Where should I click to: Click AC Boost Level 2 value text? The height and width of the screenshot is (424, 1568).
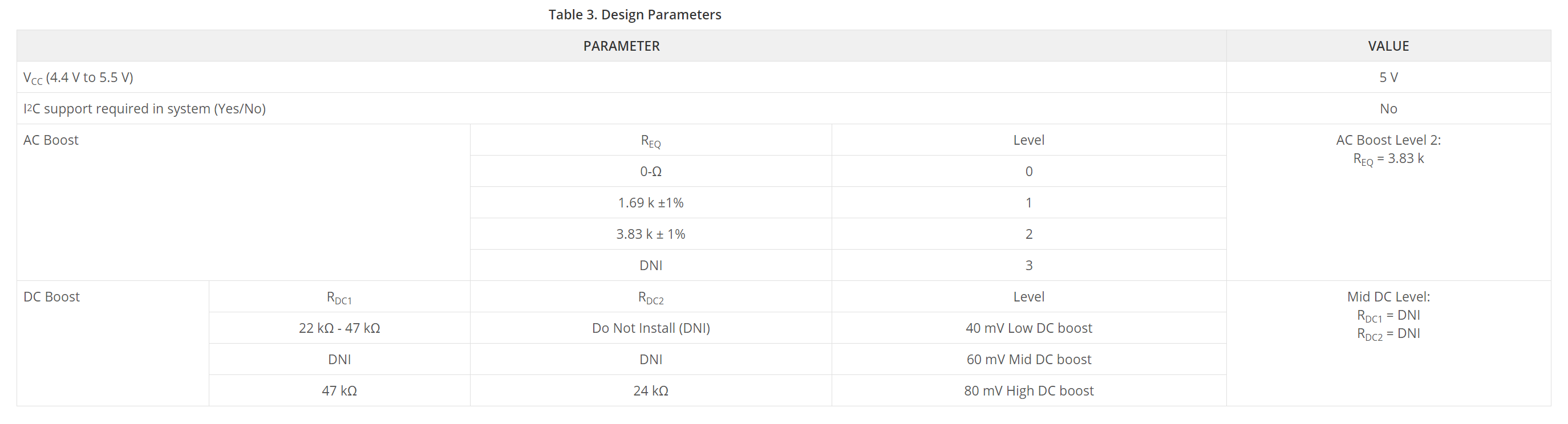[1388, 149]
